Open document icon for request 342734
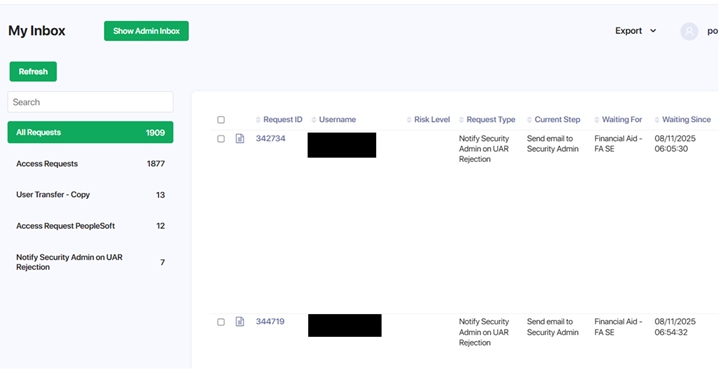This screenshot has width=720, height=384. click(240, 138)
